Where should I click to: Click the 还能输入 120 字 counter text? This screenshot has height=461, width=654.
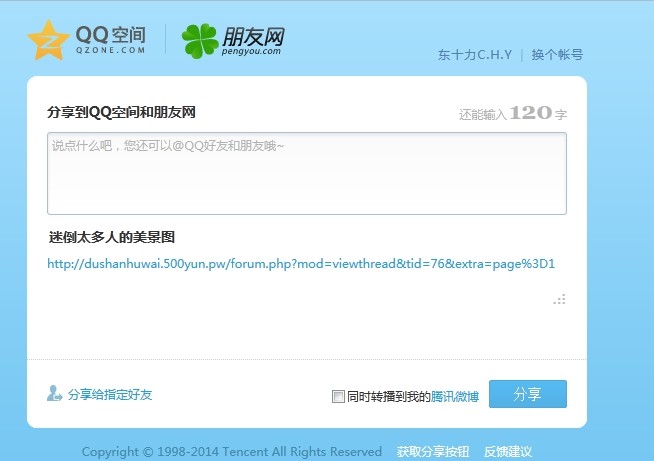513,113
